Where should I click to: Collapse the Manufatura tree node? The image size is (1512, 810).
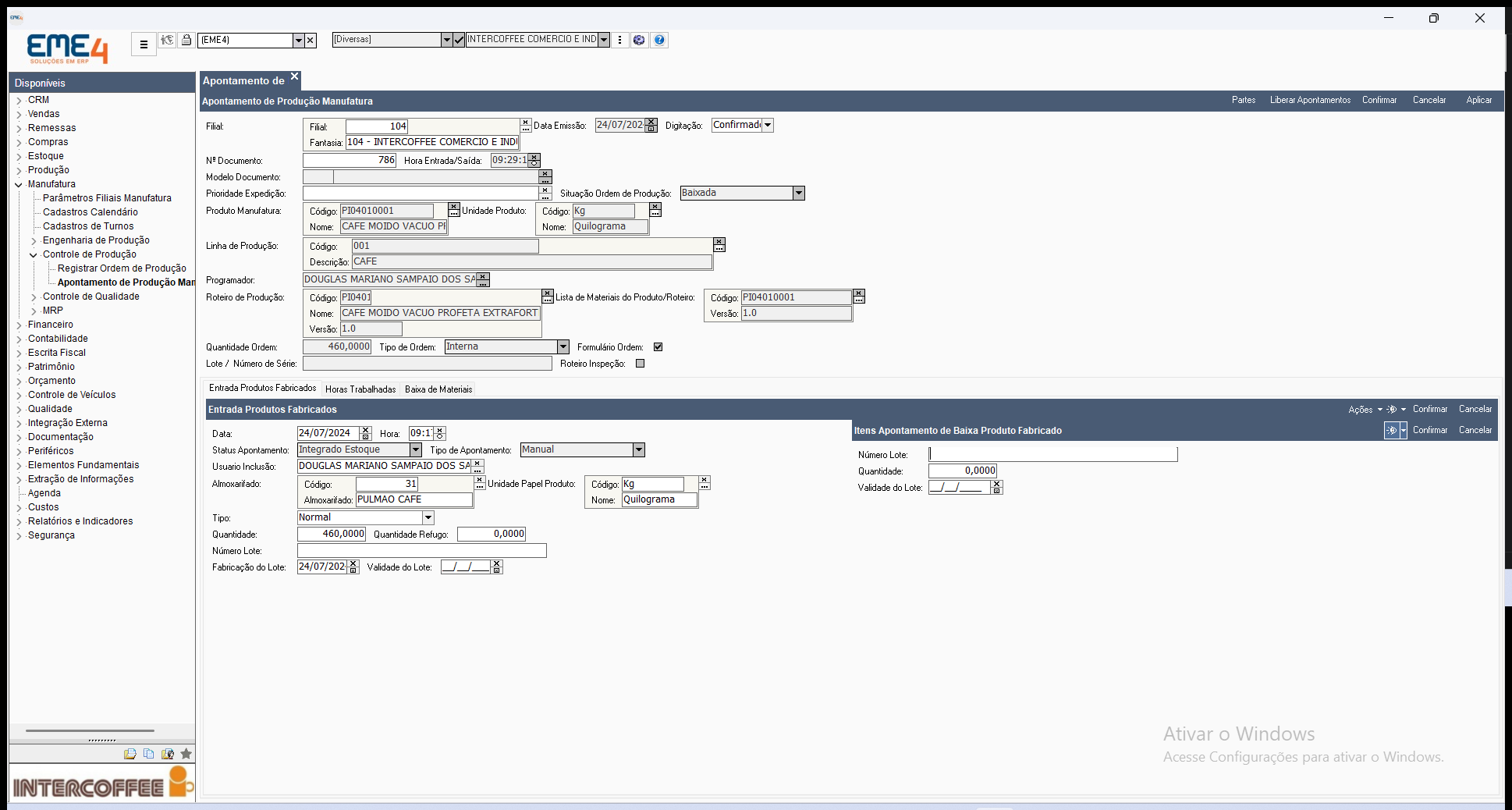click(19, 185)
